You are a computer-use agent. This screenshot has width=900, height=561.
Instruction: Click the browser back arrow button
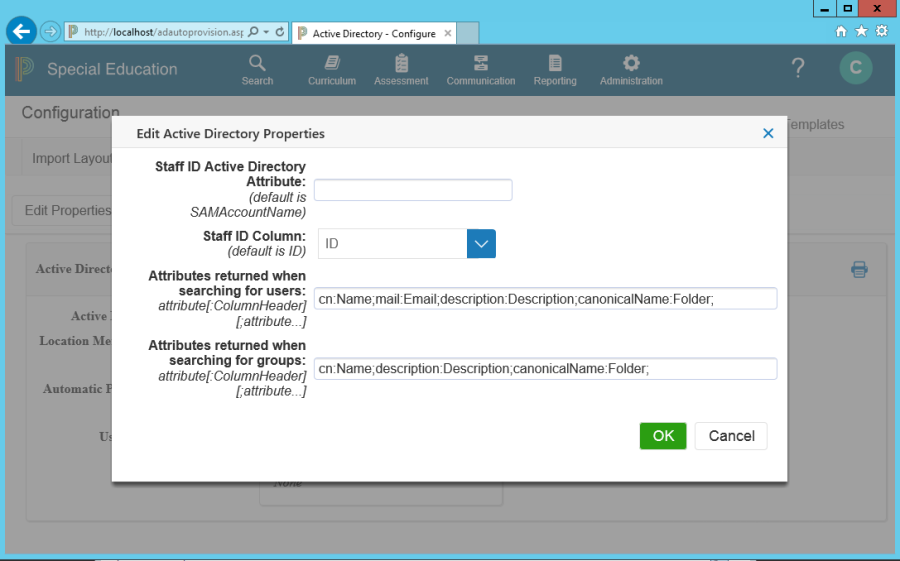21,32
